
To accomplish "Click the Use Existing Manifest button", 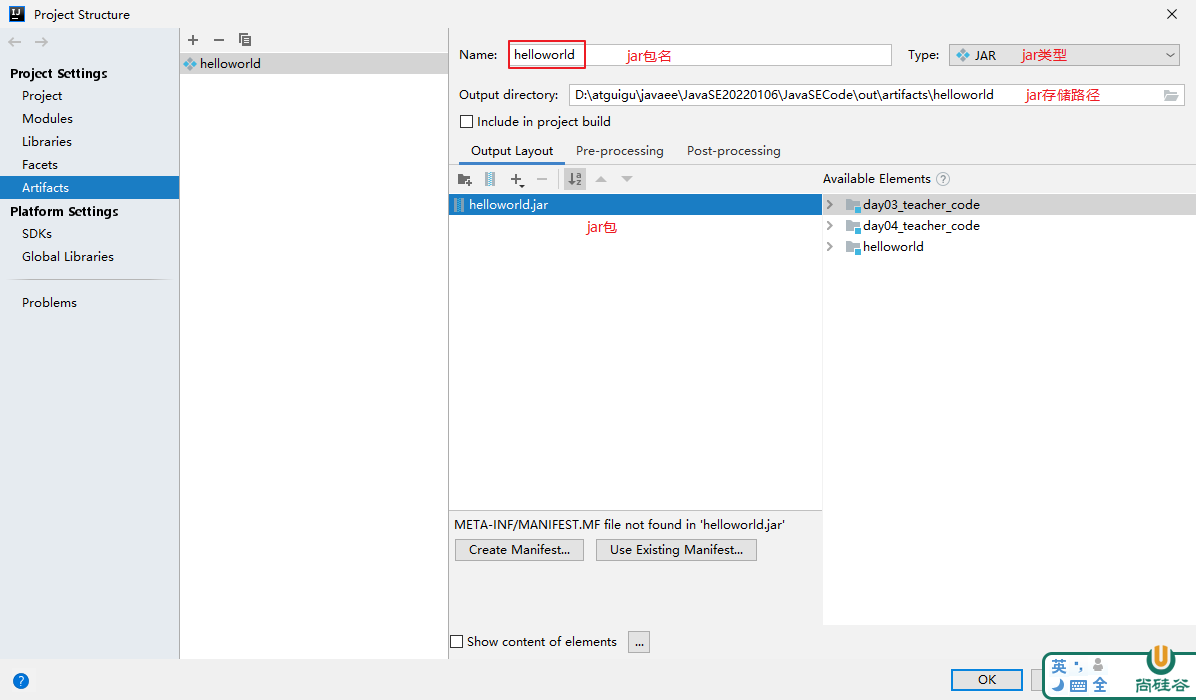I will [676, 550].
